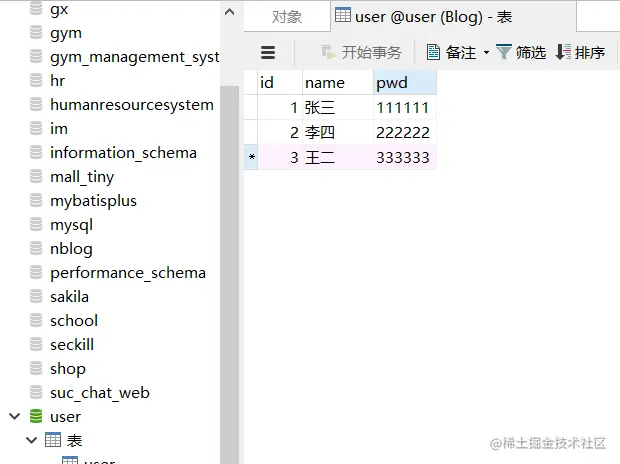Select the pwd cell 222222

click(x=405, y=132)
